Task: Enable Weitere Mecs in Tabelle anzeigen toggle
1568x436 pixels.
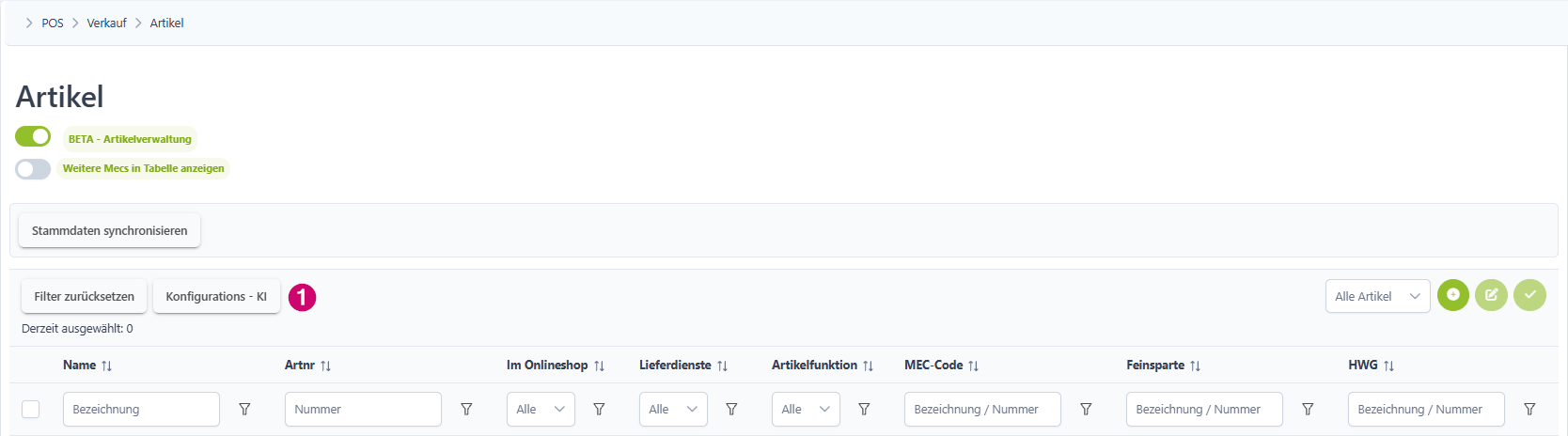Action: pos(33,169)
